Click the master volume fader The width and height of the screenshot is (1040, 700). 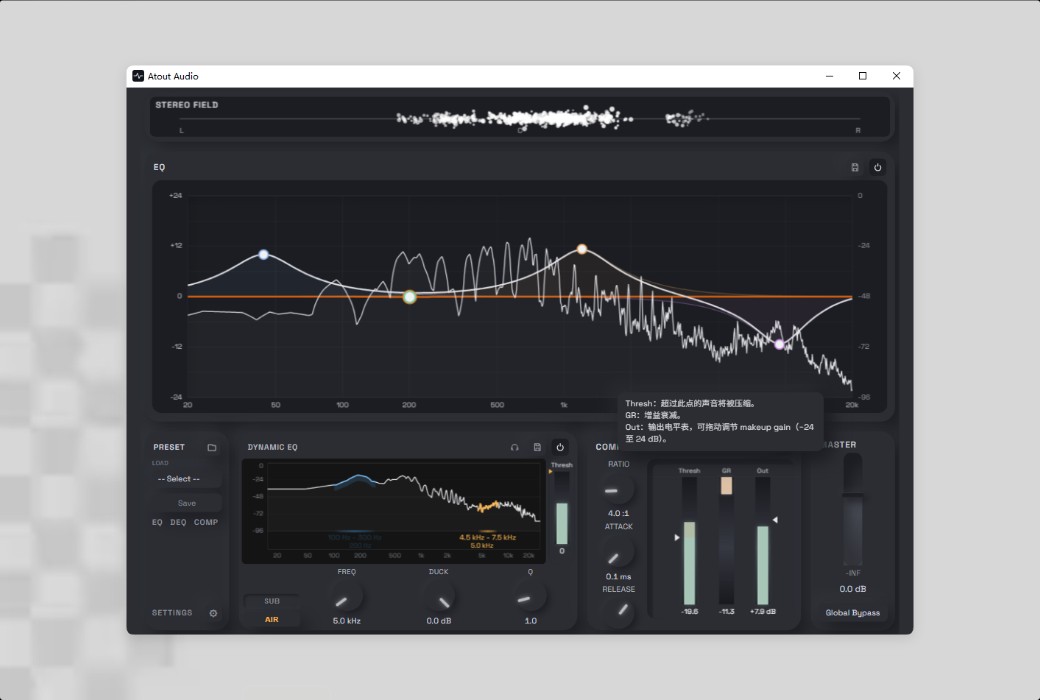click(852, 510)
